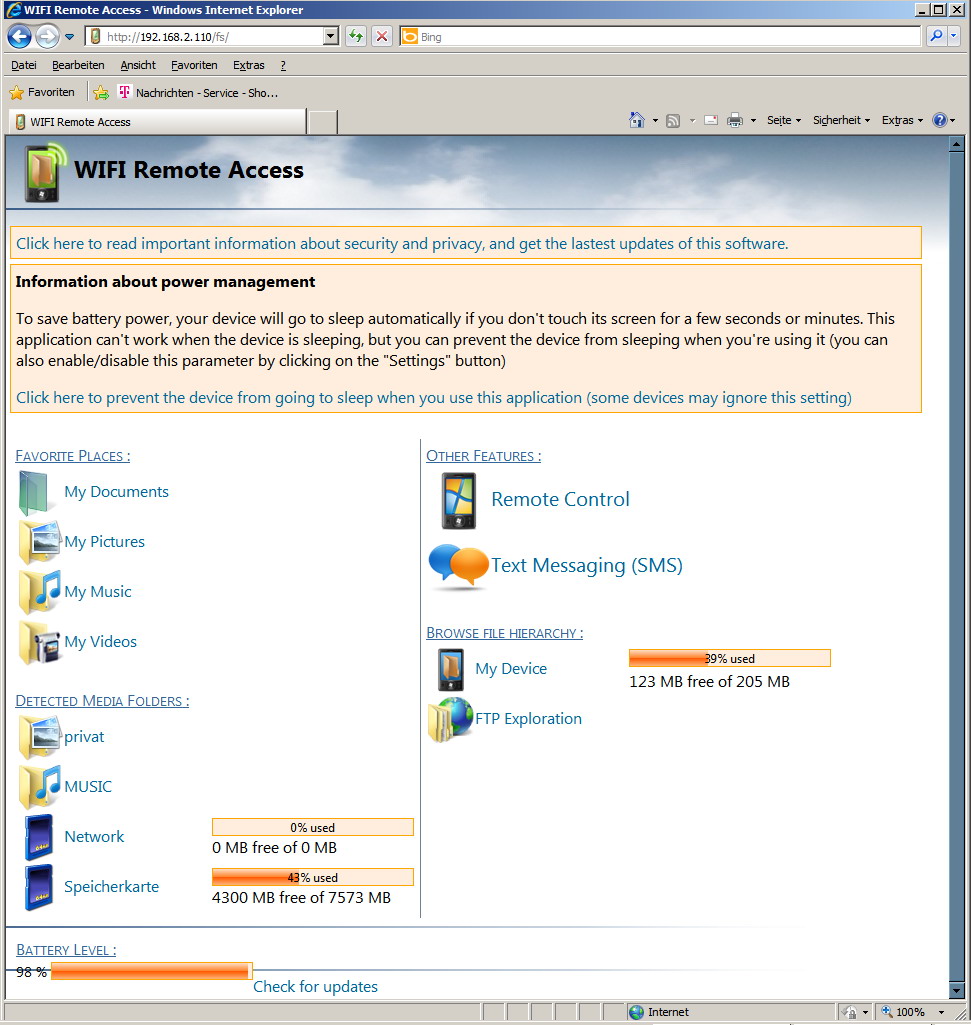The image size is (971, 1025).
Task: Click the green Refresh page icon
Action: click(356, 37)
